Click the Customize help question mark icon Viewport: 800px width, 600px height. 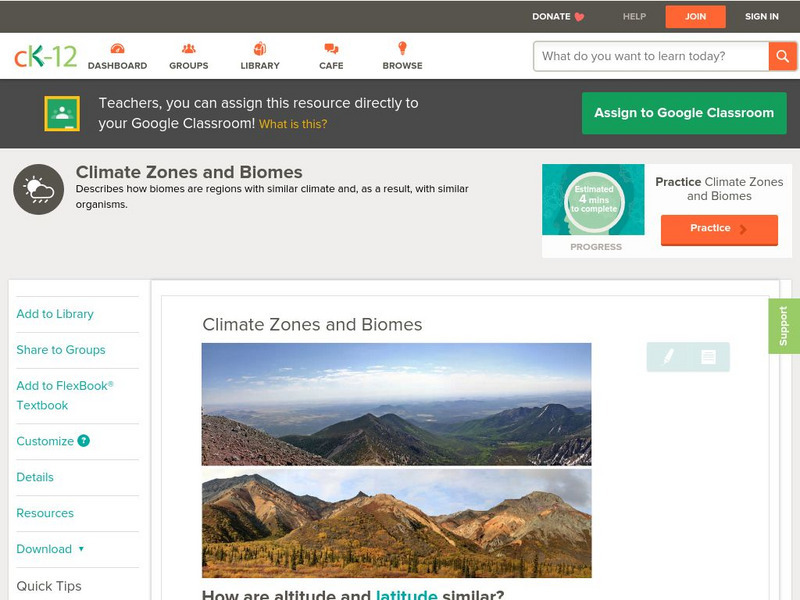tap(84, 441)
